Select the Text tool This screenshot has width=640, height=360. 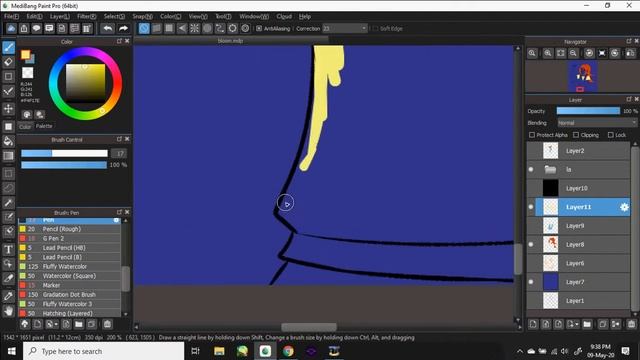coord(9,249)
